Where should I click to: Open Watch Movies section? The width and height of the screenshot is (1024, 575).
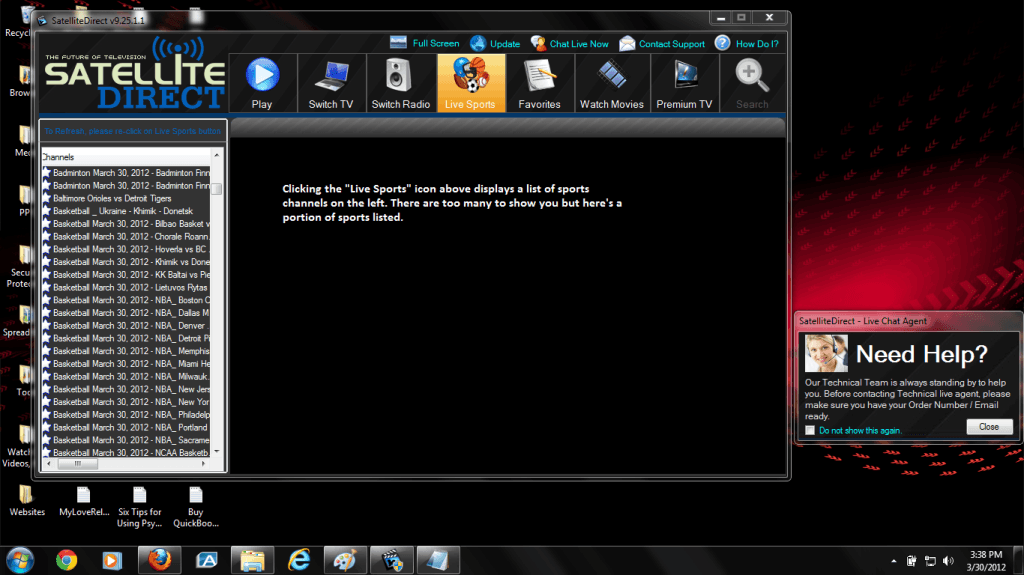point(612,83)
